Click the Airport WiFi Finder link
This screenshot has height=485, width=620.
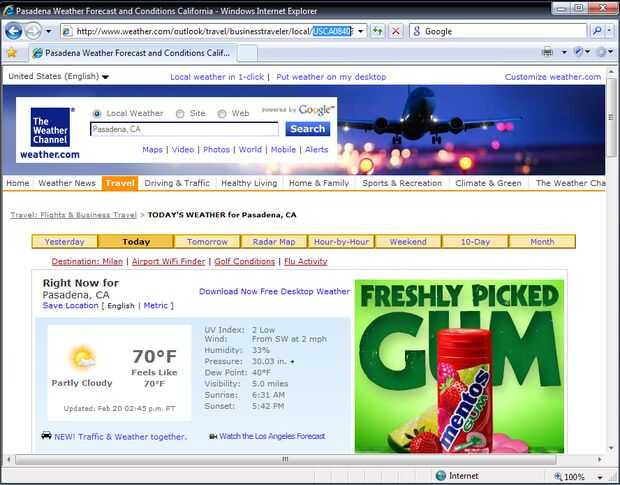(168, 261)
